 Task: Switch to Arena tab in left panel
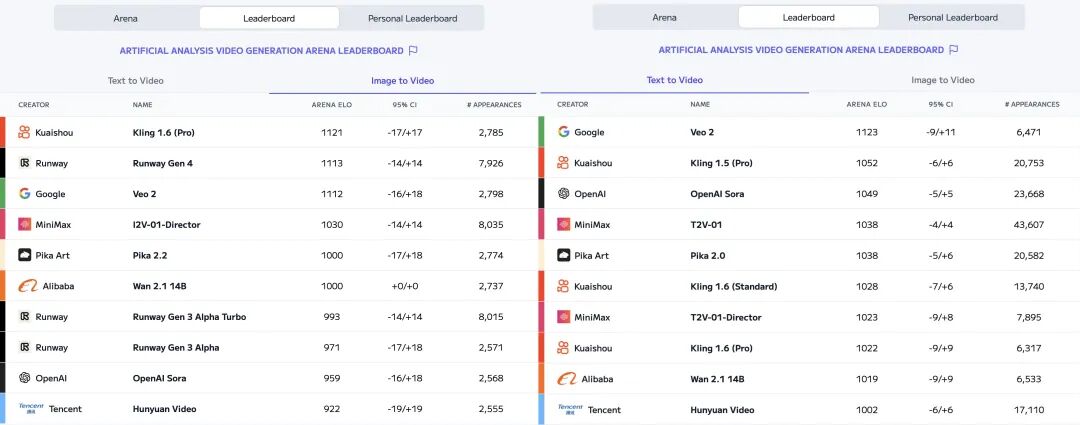125,19
